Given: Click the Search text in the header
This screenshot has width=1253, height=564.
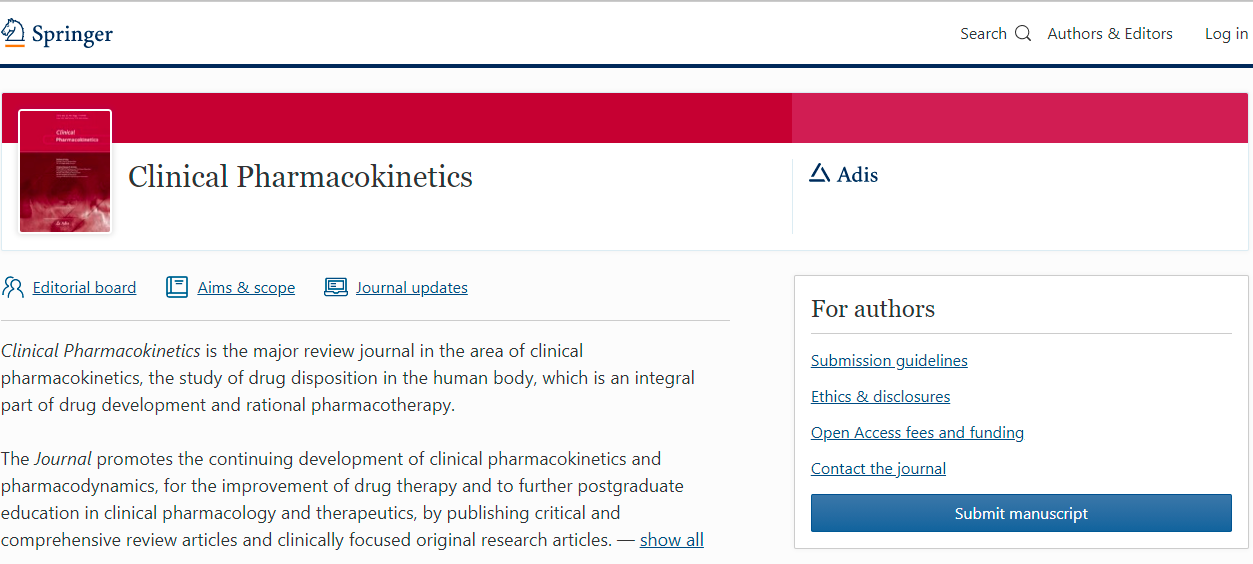Looking at the screenshot, I should [x=983, y=34].
